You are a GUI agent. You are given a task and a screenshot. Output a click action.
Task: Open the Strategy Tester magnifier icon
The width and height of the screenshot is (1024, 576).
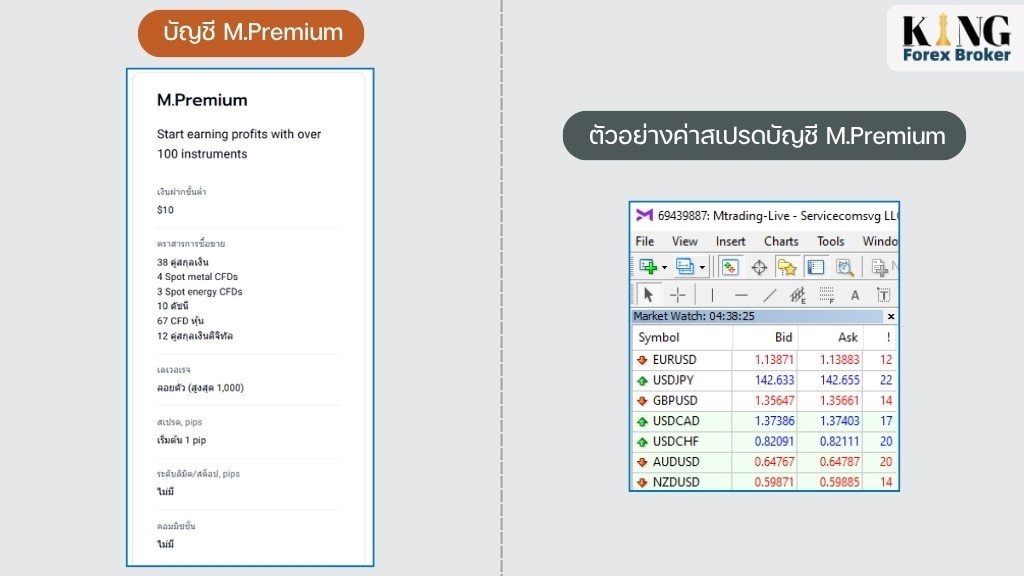coord(844,266)
